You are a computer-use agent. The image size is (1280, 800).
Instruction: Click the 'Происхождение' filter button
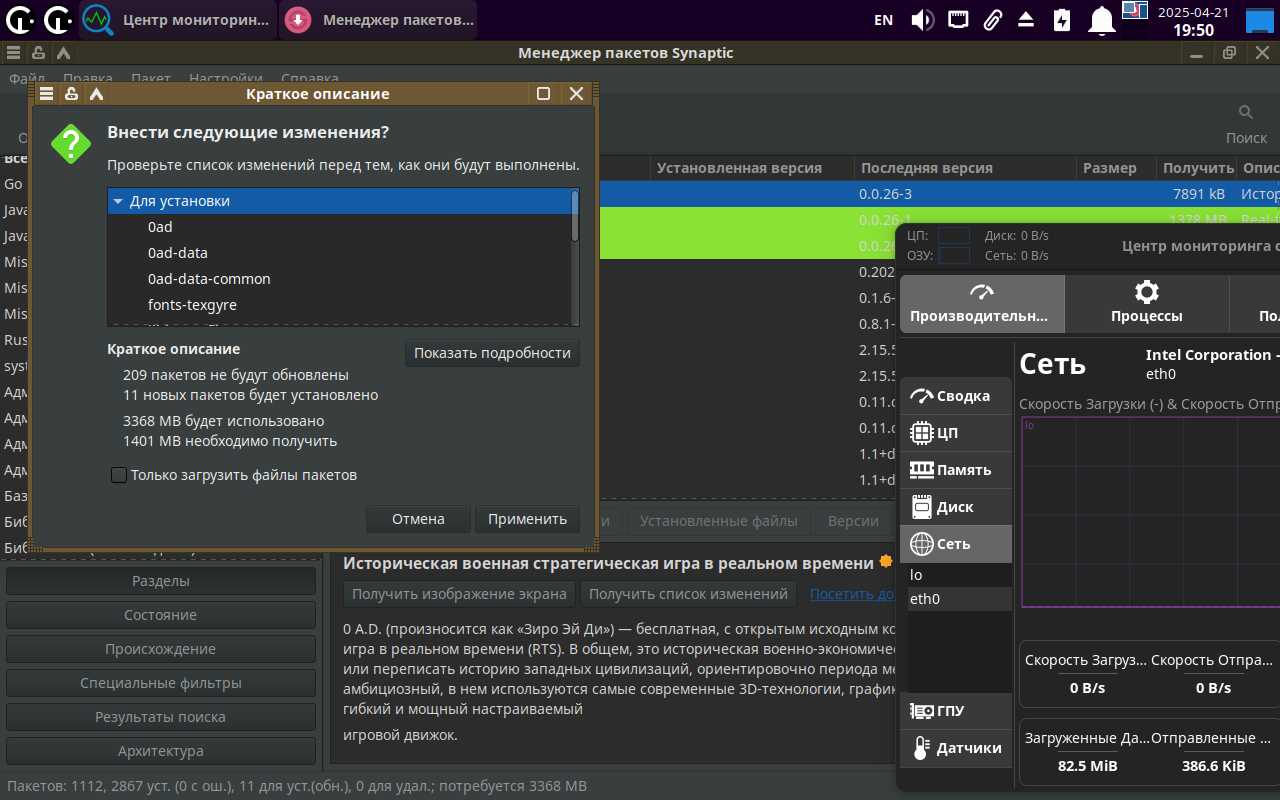tap(161, 649)
